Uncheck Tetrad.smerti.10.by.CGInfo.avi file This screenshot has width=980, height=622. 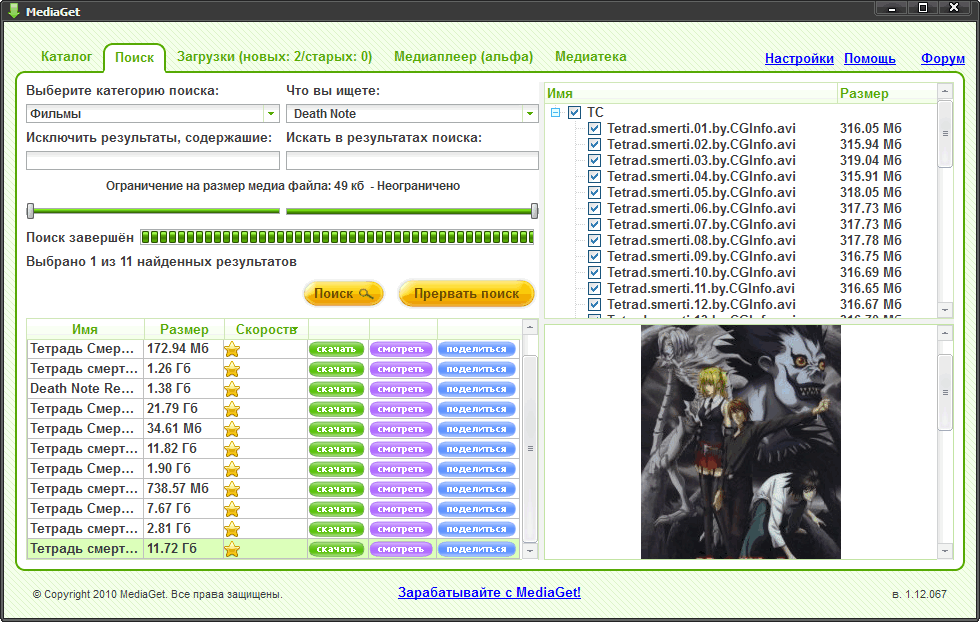point(594,273)
